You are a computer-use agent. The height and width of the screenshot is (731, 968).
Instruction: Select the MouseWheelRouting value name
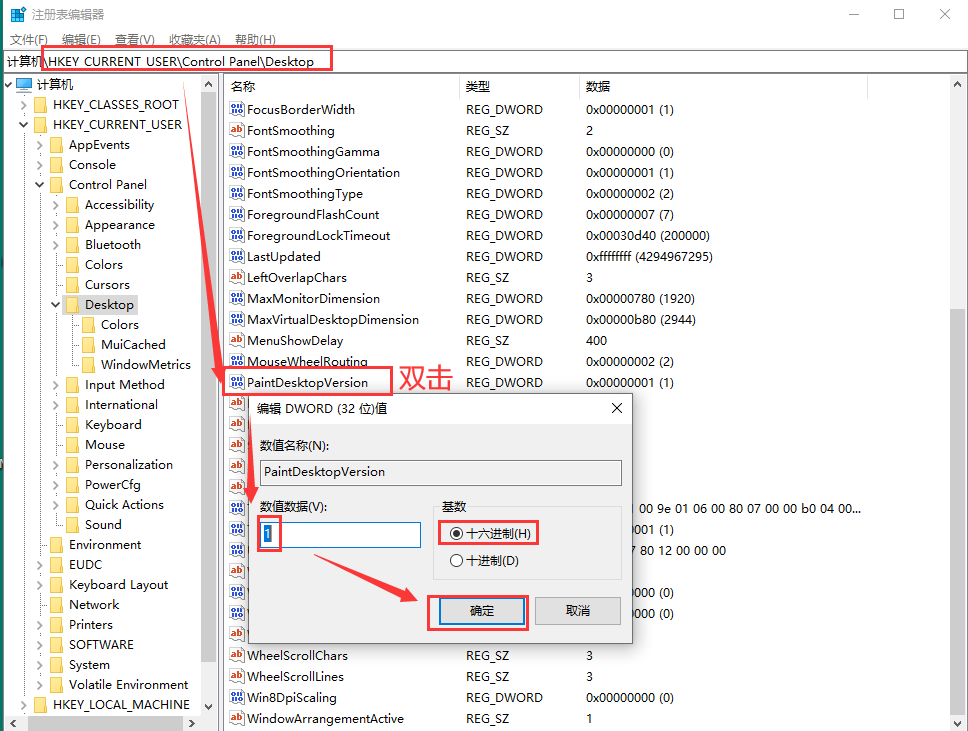tap(307, 361)
